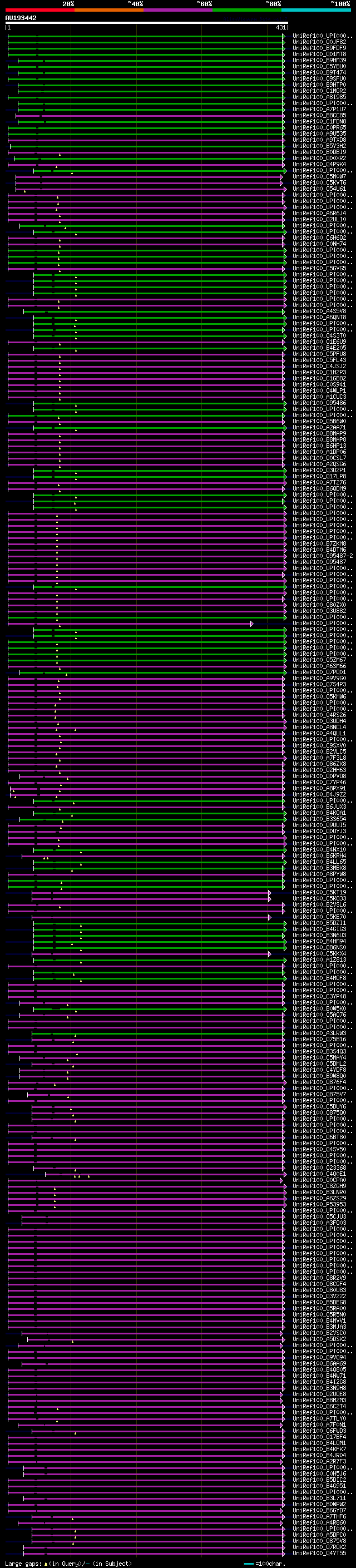Choose hit UniRef100_A1CUC3
The width and height of the screenshot is (356, 1568).
tap(319, 397)
